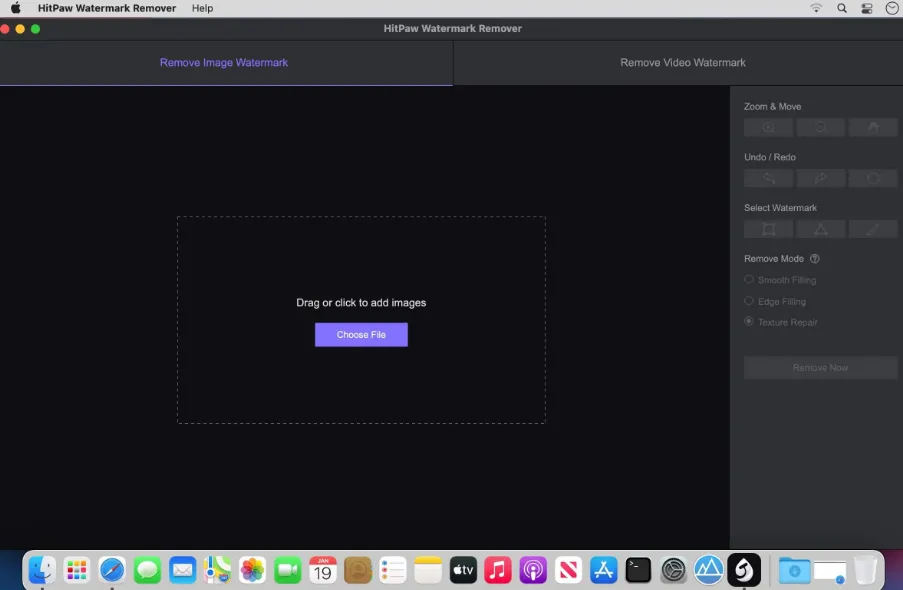Select the hand move tool

point(873,127)
